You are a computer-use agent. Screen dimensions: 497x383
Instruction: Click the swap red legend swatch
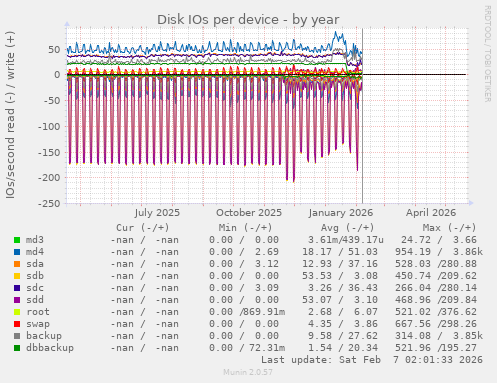tap(17, 324)
